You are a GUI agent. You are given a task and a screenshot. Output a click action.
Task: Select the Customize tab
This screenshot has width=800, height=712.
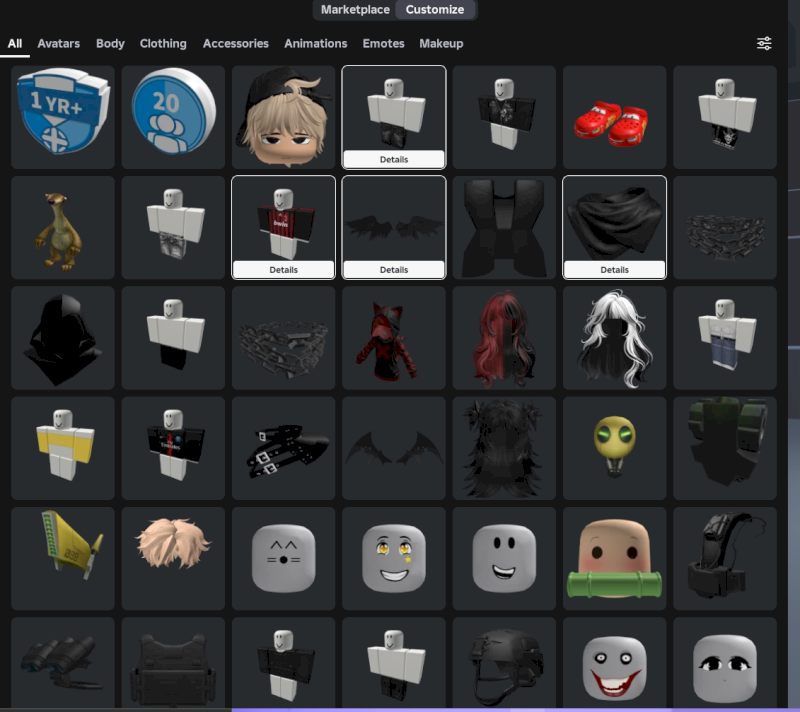tap(435, 10)
